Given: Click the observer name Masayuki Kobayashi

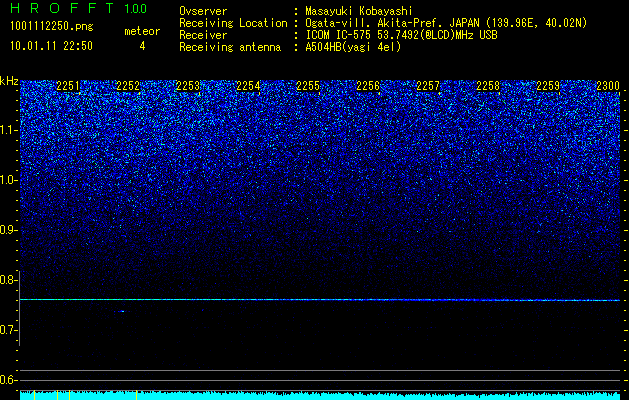Looking at the screenshot, I should pyautogui.click(x=359, y=11).
